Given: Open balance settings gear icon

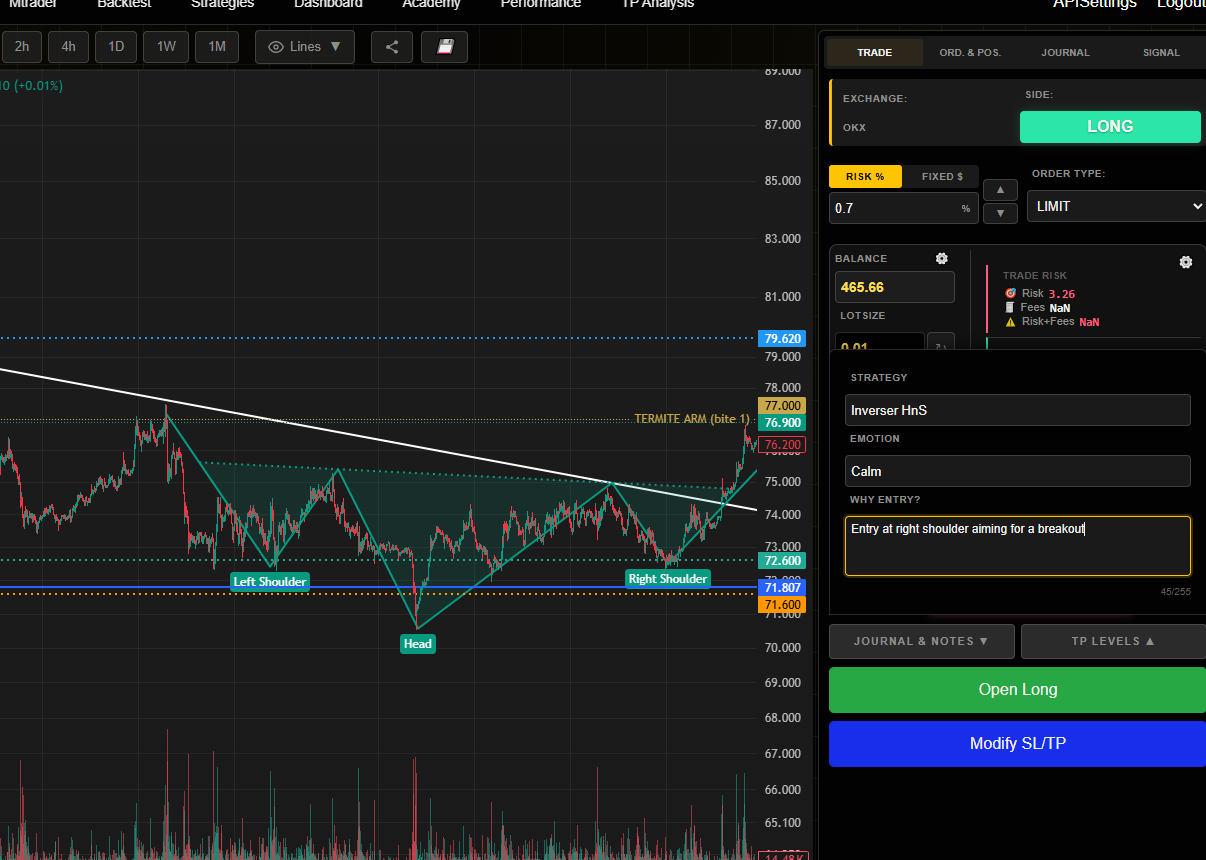Looking at the screenshot, I should 941,258.
